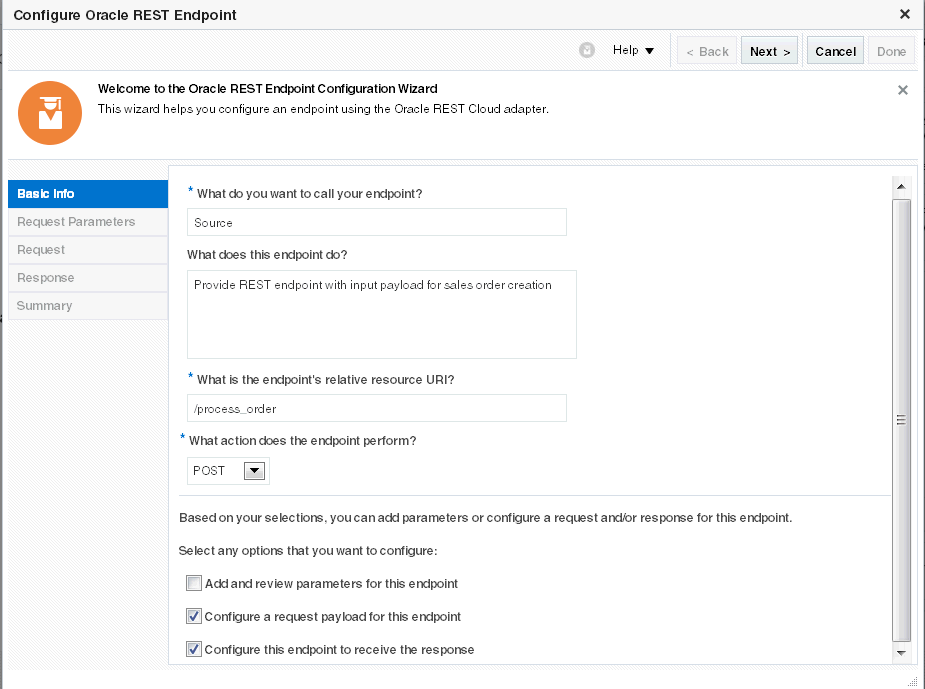The height and width of the screenshot is (689, 925).
Task: Dismiss the welcome banner with its X
Action: 903,90
